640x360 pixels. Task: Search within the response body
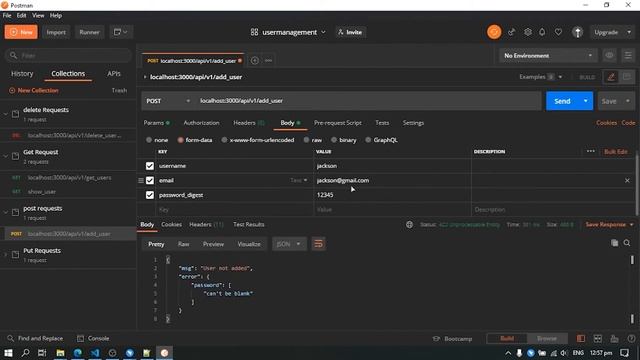tap(627, 243)
